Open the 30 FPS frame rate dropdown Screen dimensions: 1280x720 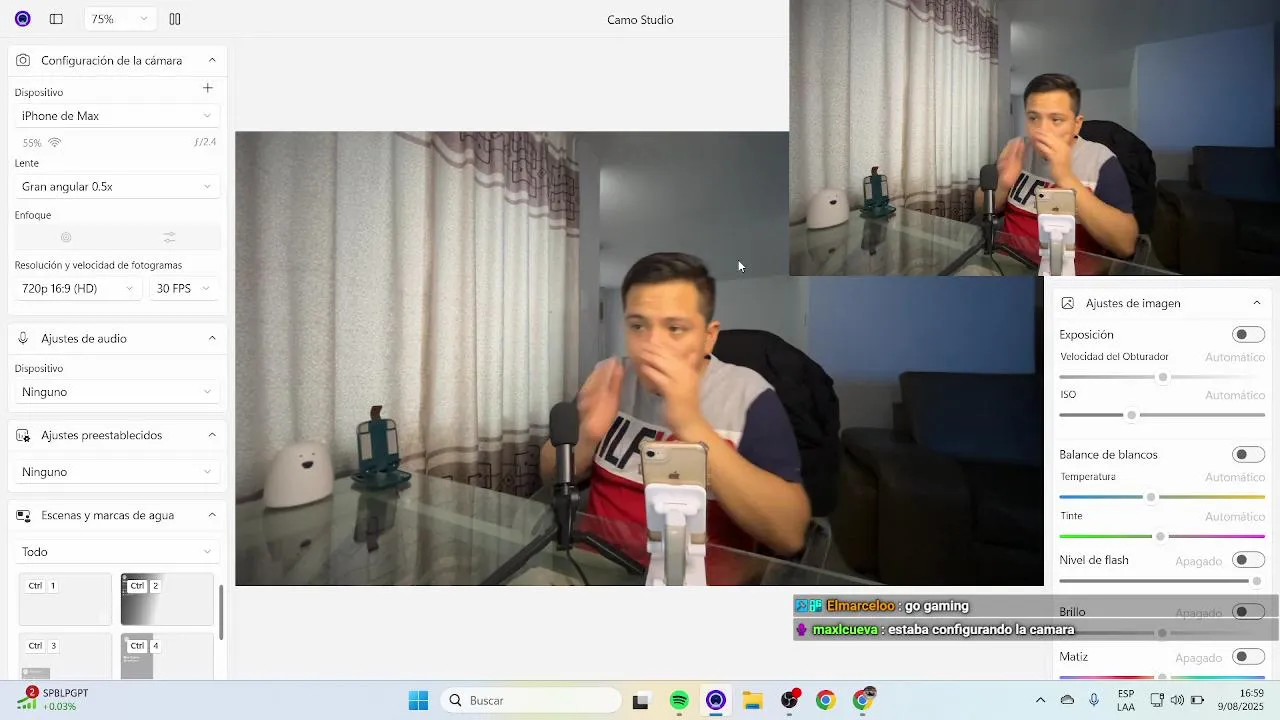pyautogui.click(x=184, y=289)
